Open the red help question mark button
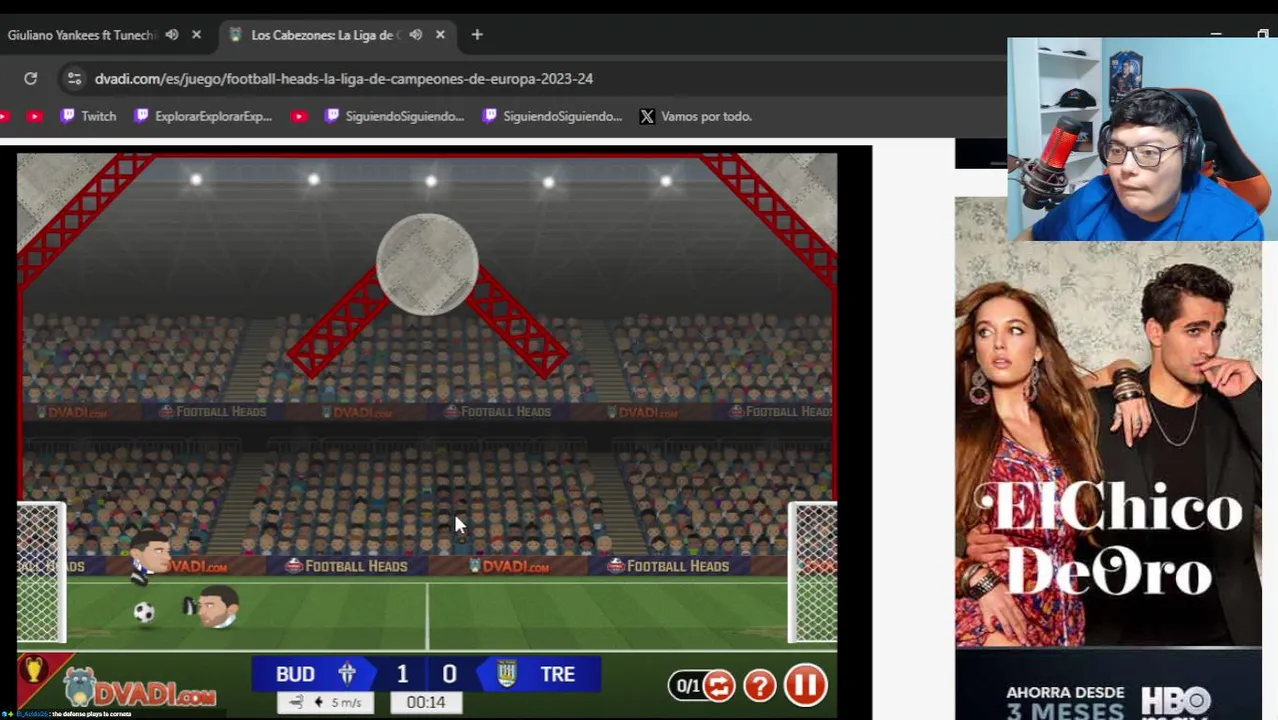 (x=760, y=686)
